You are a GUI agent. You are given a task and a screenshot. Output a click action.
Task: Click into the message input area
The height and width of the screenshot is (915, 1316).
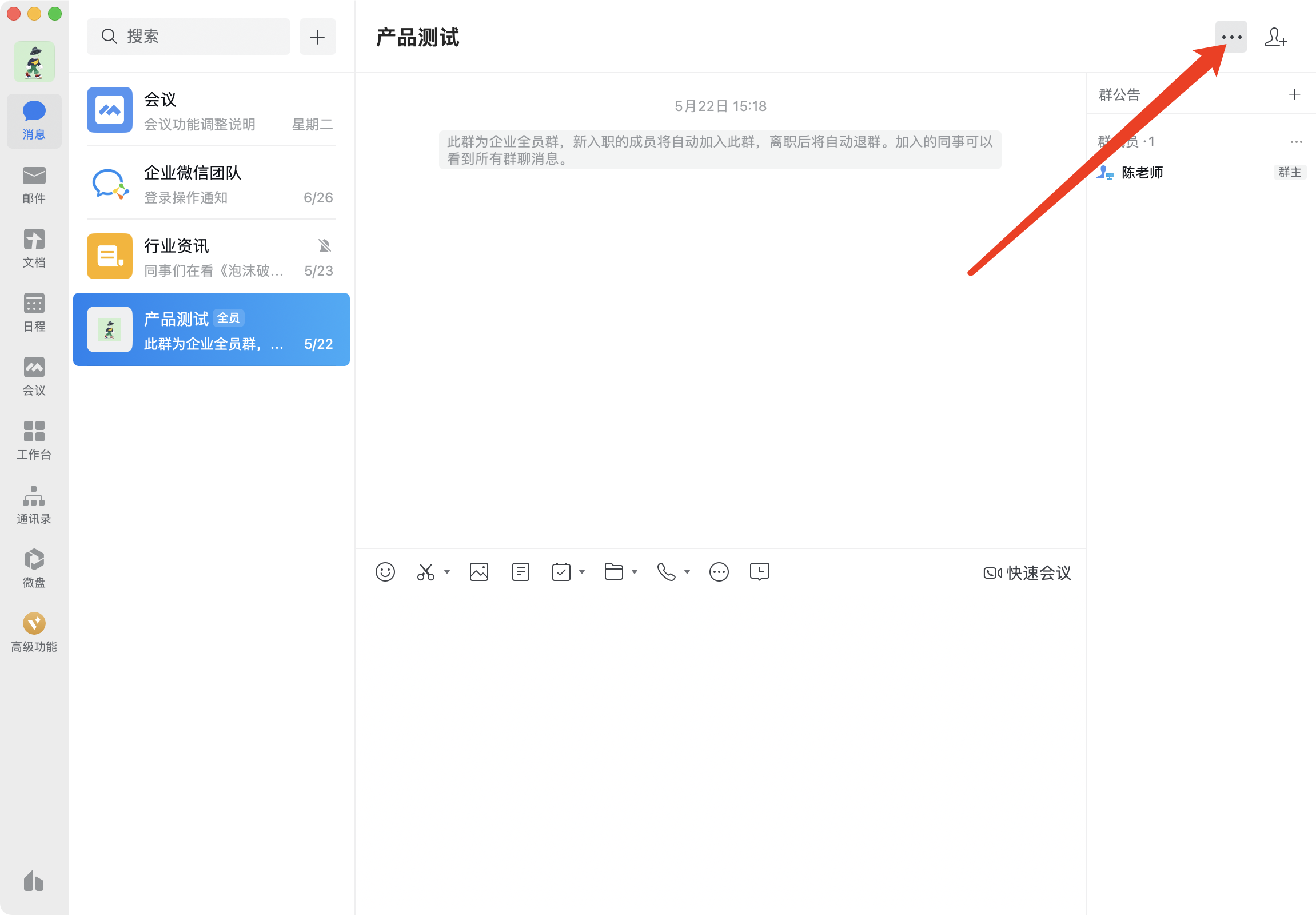(720, 754)
